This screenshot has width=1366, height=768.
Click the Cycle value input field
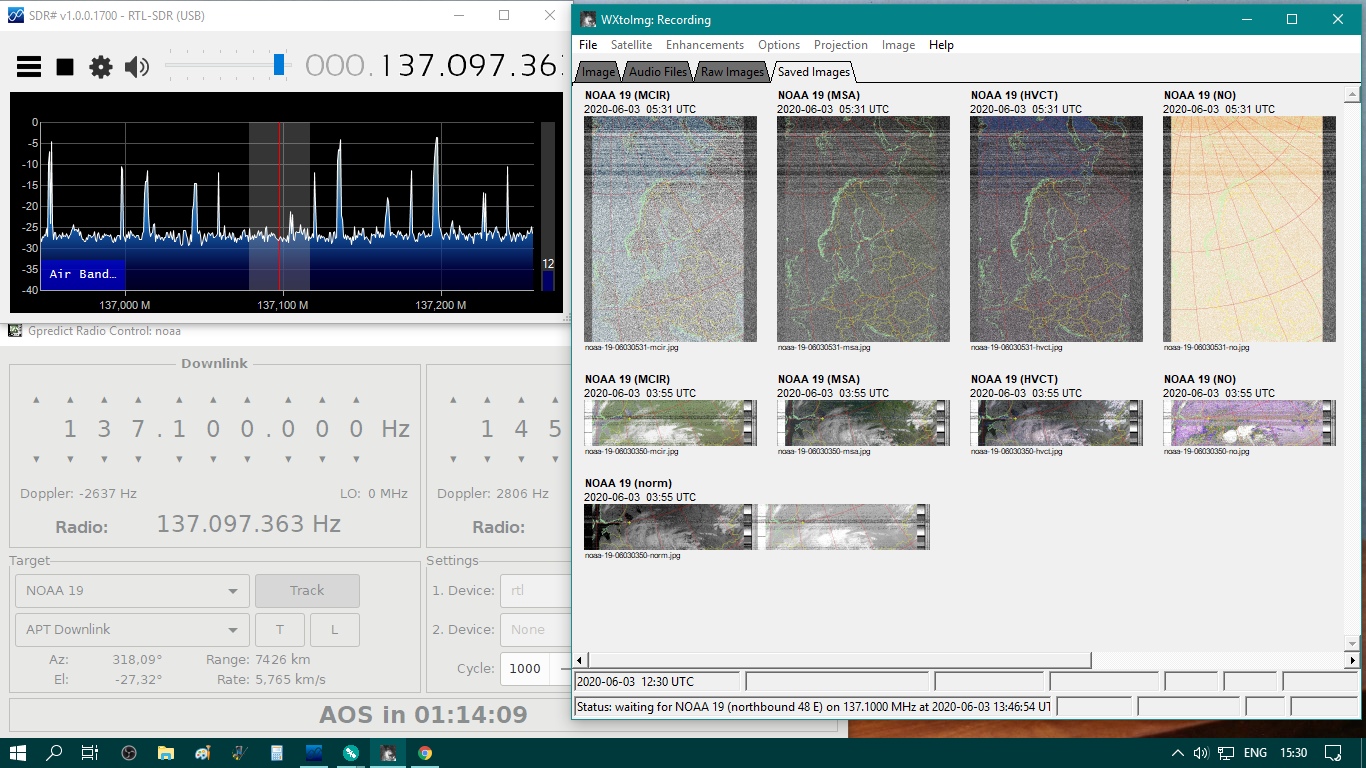[x=525, y=669]
